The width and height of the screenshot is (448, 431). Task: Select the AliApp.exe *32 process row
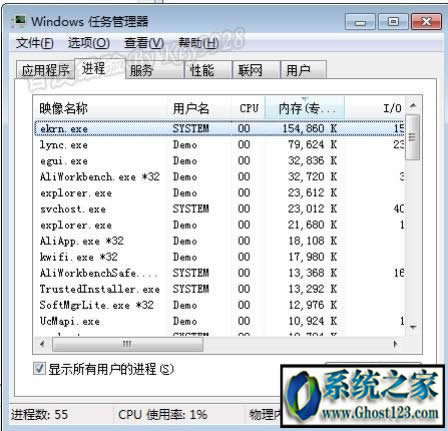(x=219, y=241)
